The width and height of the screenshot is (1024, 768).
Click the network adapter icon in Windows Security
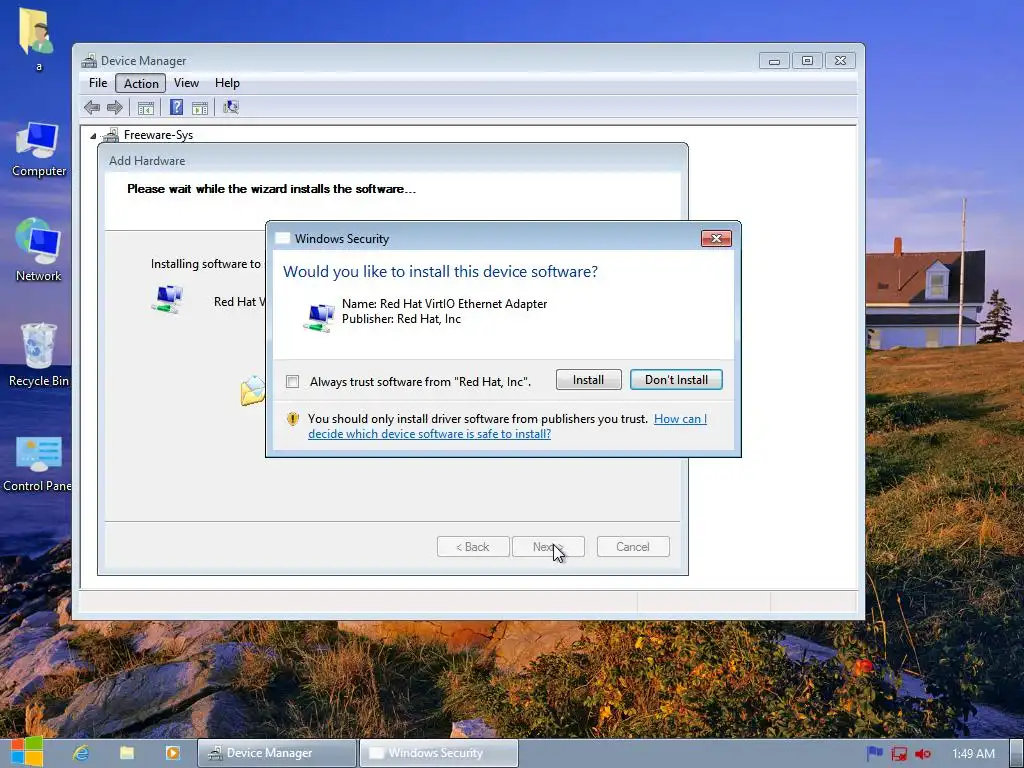(319, 317)
